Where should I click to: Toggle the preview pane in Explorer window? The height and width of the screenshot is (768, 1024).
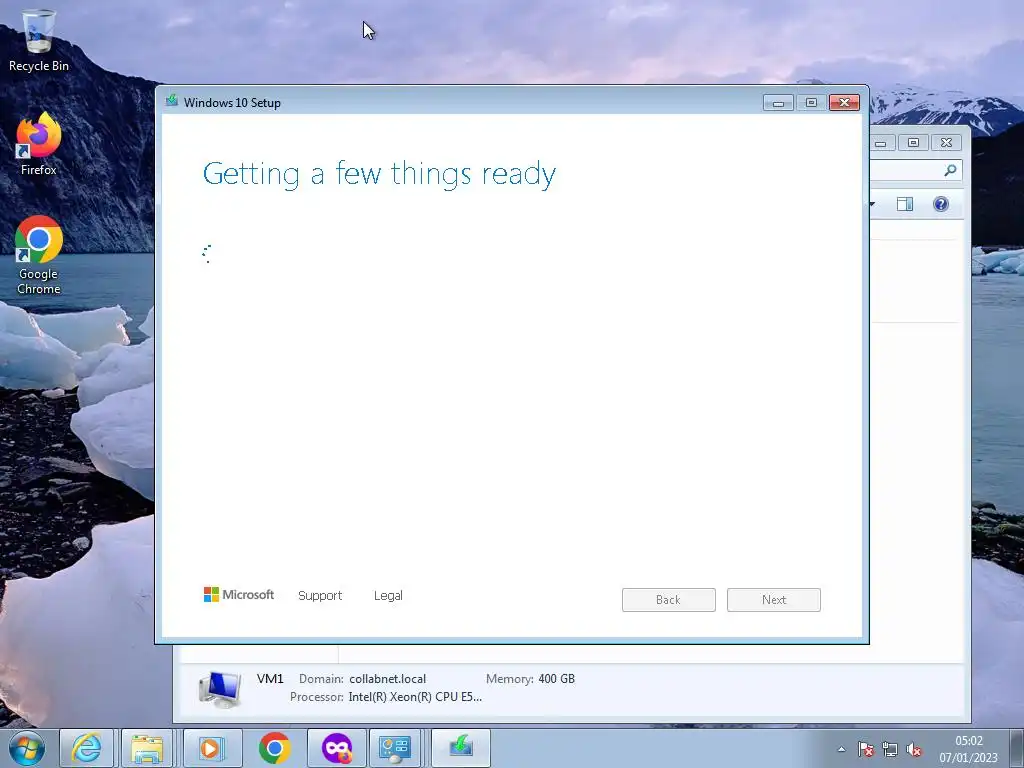point(904,204)
